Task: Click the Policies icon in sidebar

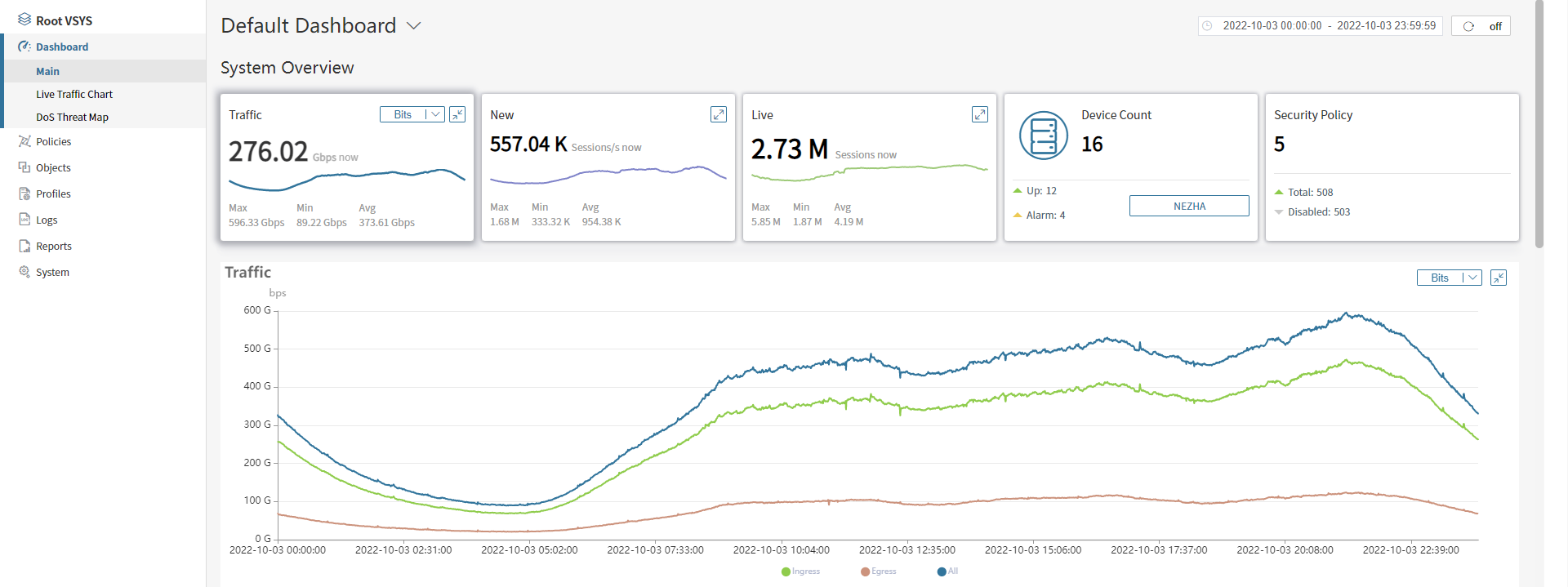Action: click(x=24, y=141)
